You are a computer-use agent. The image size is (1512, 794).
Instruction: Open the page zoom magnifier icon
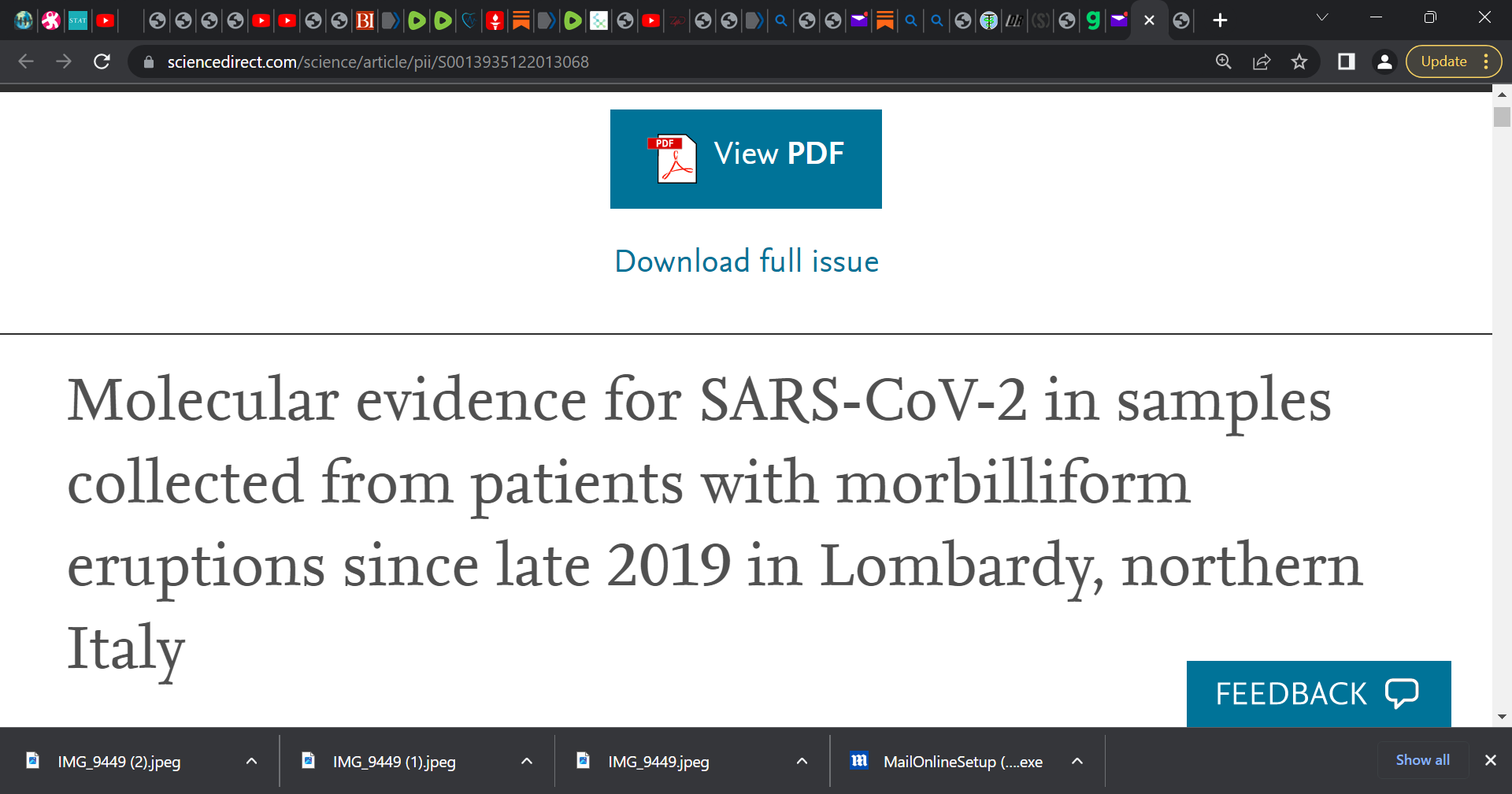[1223, 61]
